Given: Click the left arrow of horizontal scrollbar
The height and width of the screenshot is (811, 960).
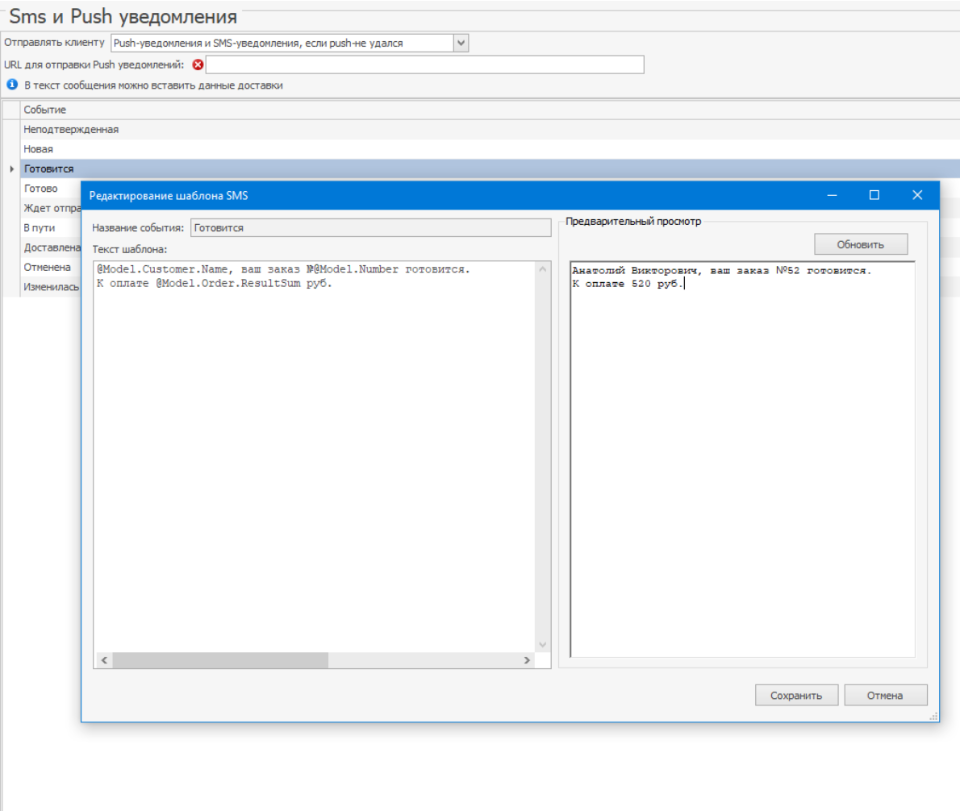Looking at the screenshot, I should 102,661.
